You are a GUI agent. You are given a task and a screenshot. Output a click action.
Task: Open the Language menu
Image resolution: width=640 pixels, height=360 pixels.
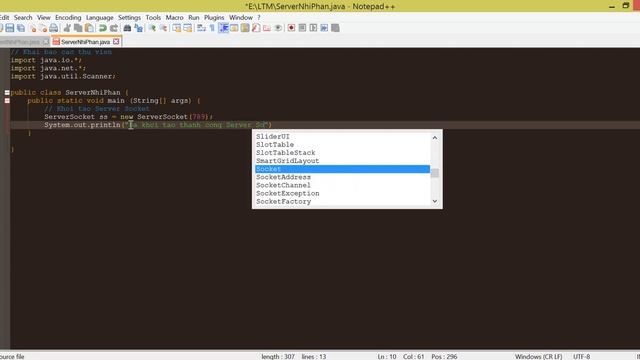[x=100, y=18]
